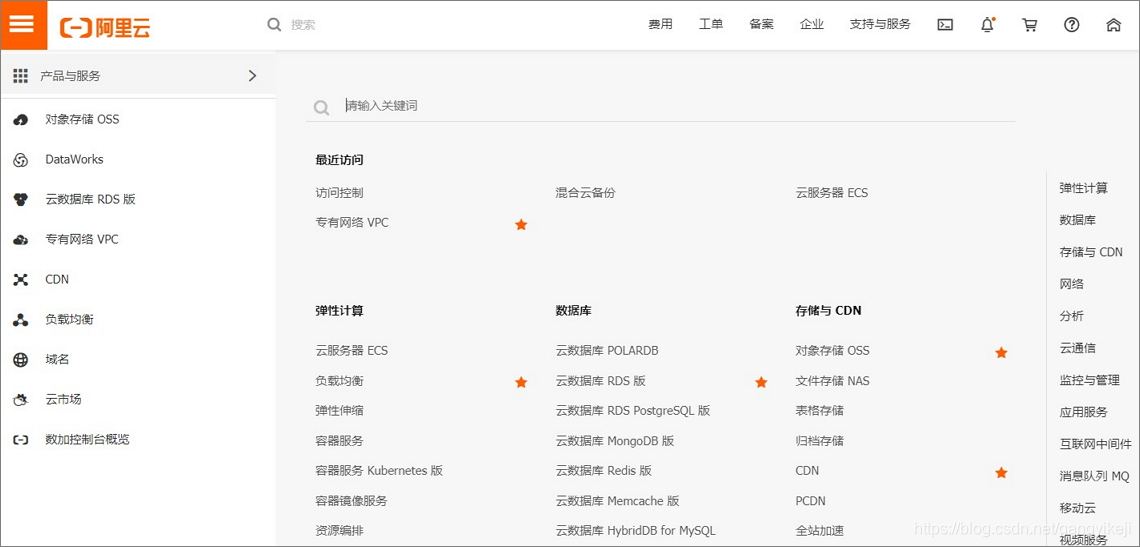Viewport: 1140px width, 547px height.
Task: Open 容器镜像服务 link
Action: [352, 500]
